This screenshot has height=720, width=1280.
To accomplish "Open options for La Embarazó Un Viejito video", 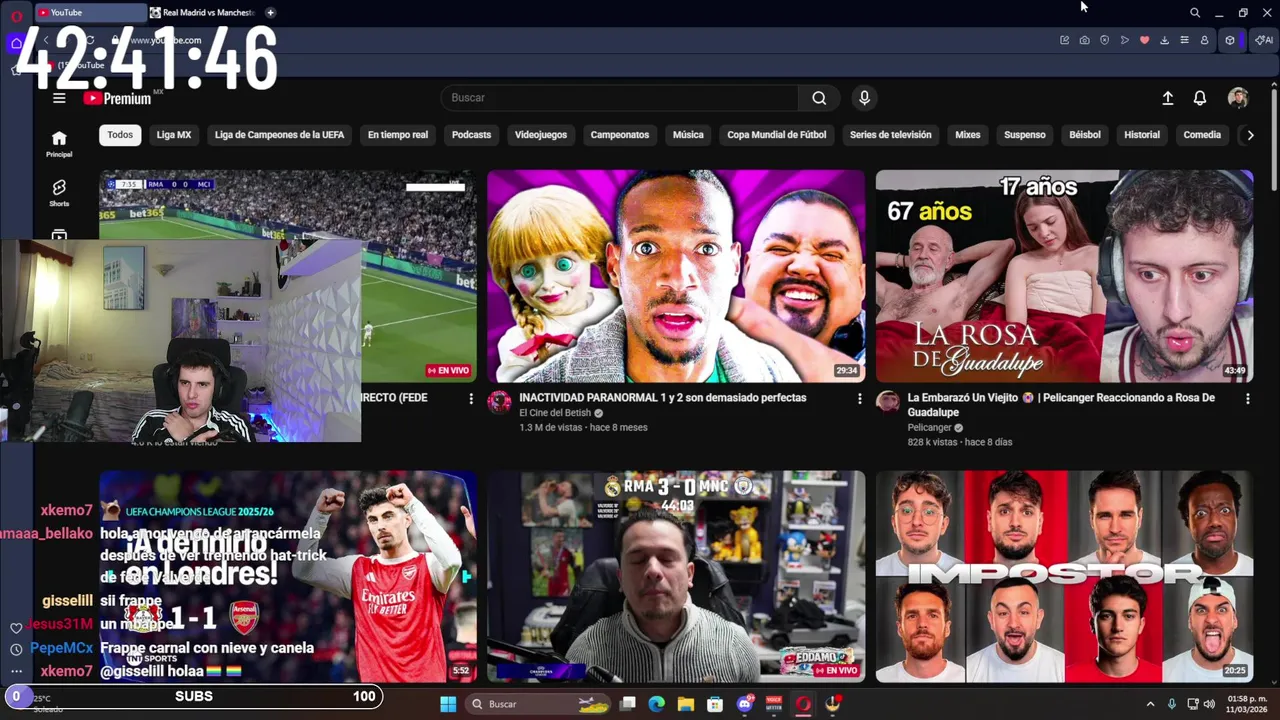I will (x=1247, y=398).
